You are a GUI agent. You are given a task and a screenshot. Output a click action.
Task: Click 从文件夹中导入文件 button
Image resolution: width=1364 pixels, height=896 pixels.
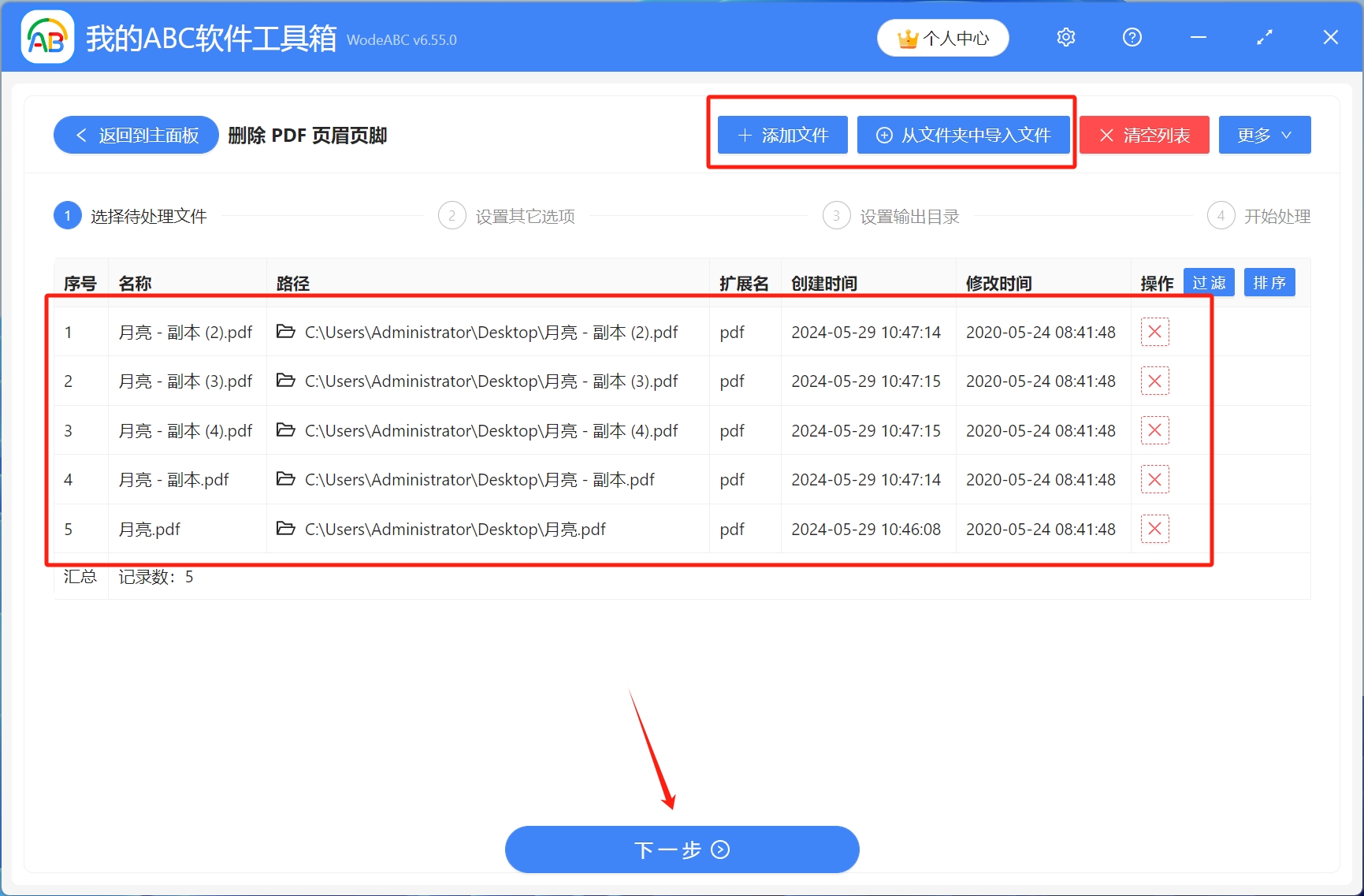[963, 135]
